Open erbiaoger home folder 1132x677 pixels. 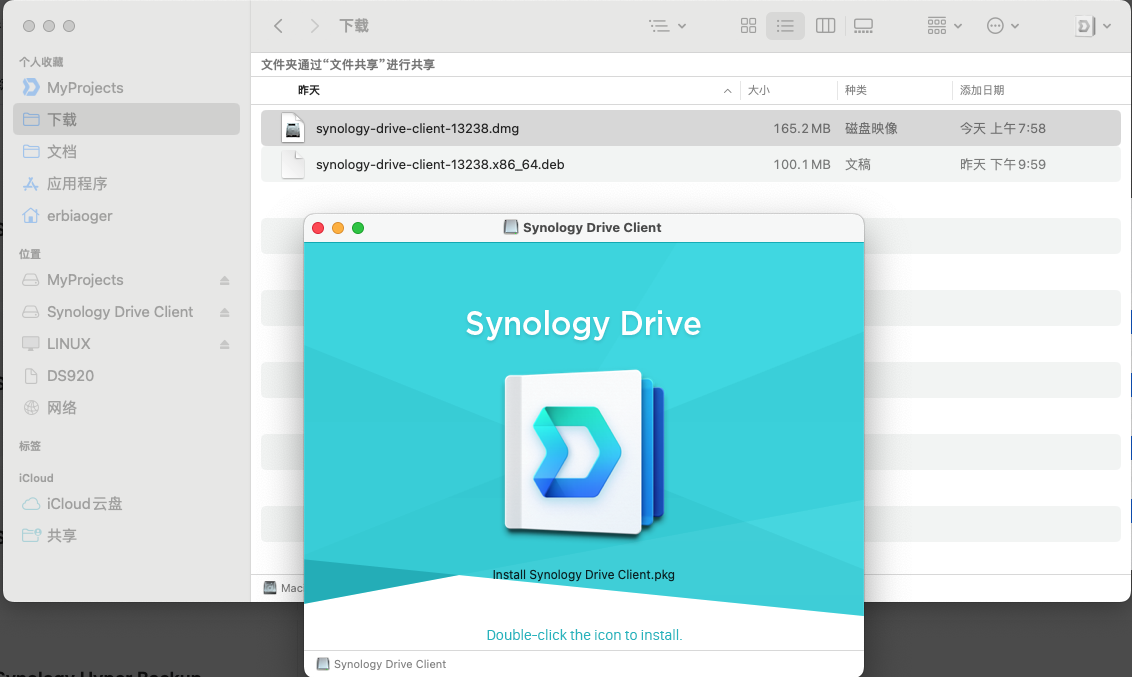126,215
